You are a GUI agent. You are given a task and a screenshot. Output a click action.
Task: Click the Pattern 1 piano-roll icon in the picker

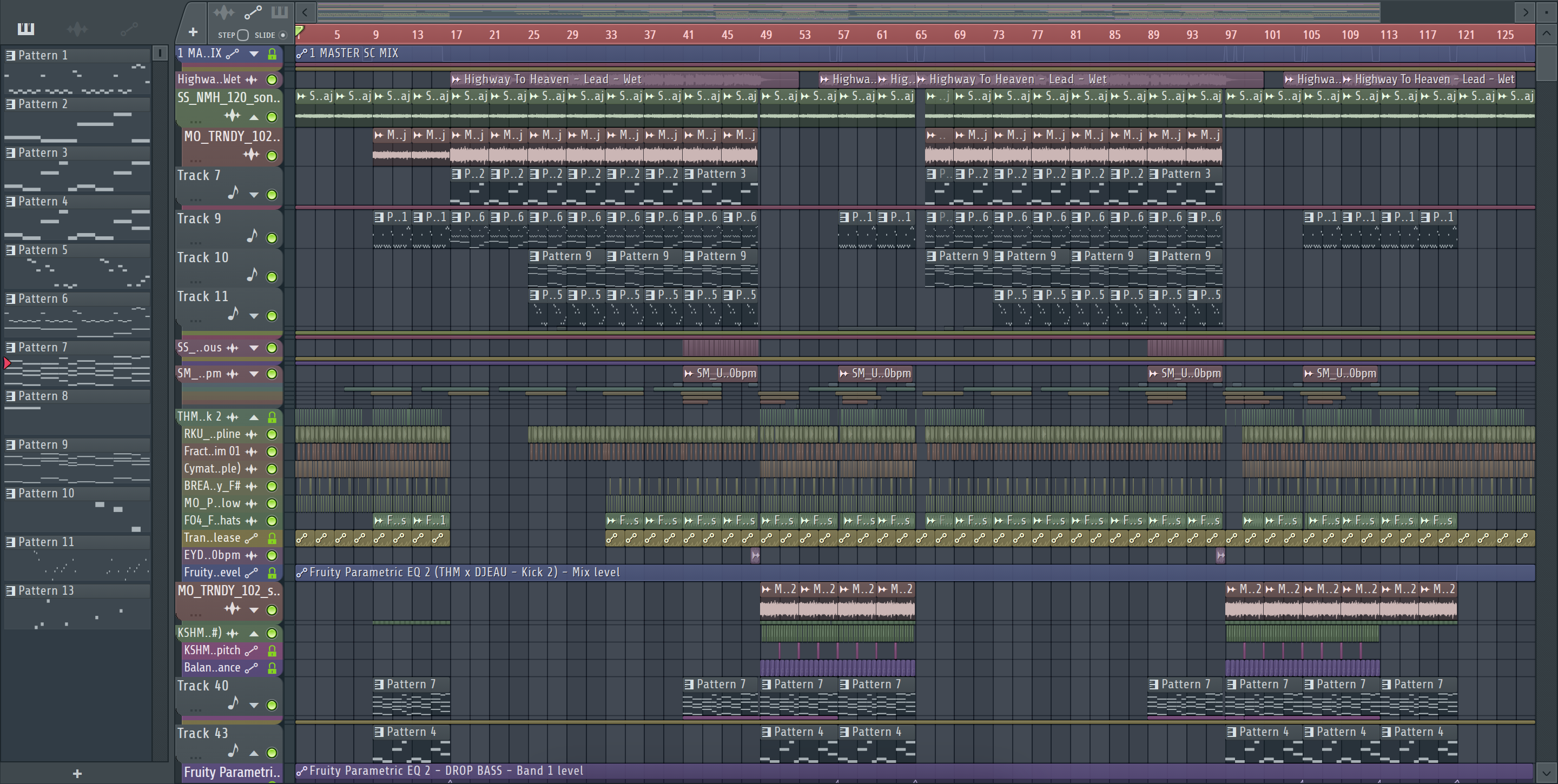pyautogui.click(x=10, y=55)
